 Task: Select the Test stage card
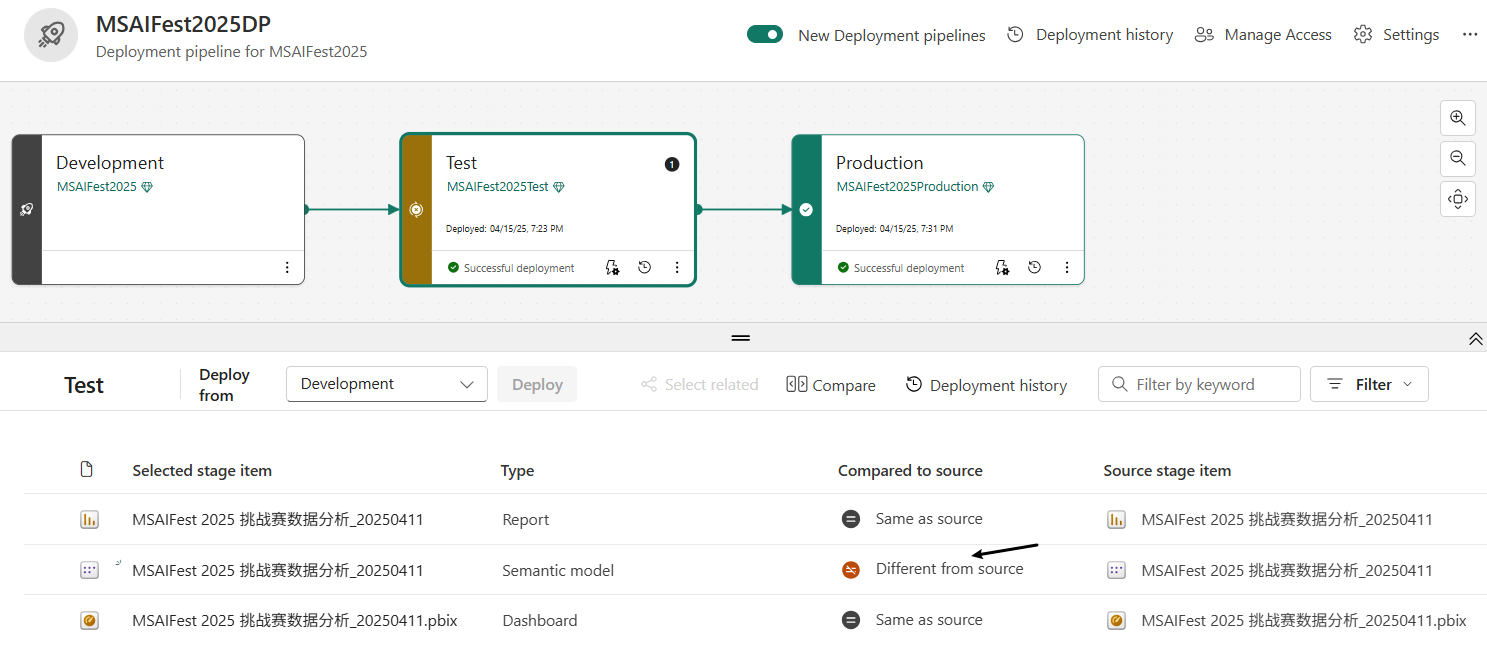pos(548,210)
